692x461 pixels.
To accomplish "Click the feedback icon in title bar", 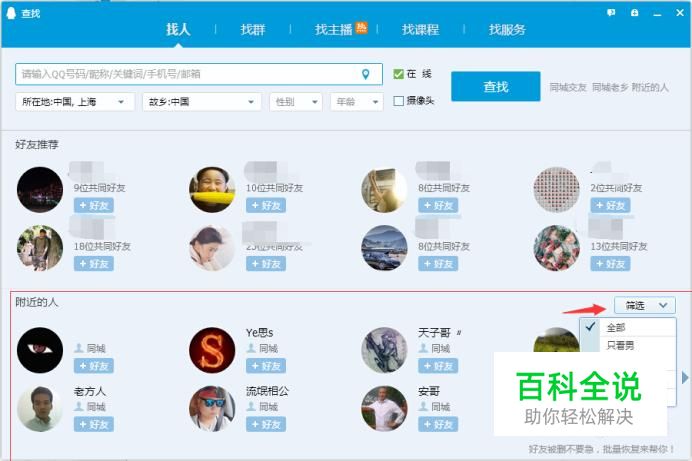I will pos(611,13).
